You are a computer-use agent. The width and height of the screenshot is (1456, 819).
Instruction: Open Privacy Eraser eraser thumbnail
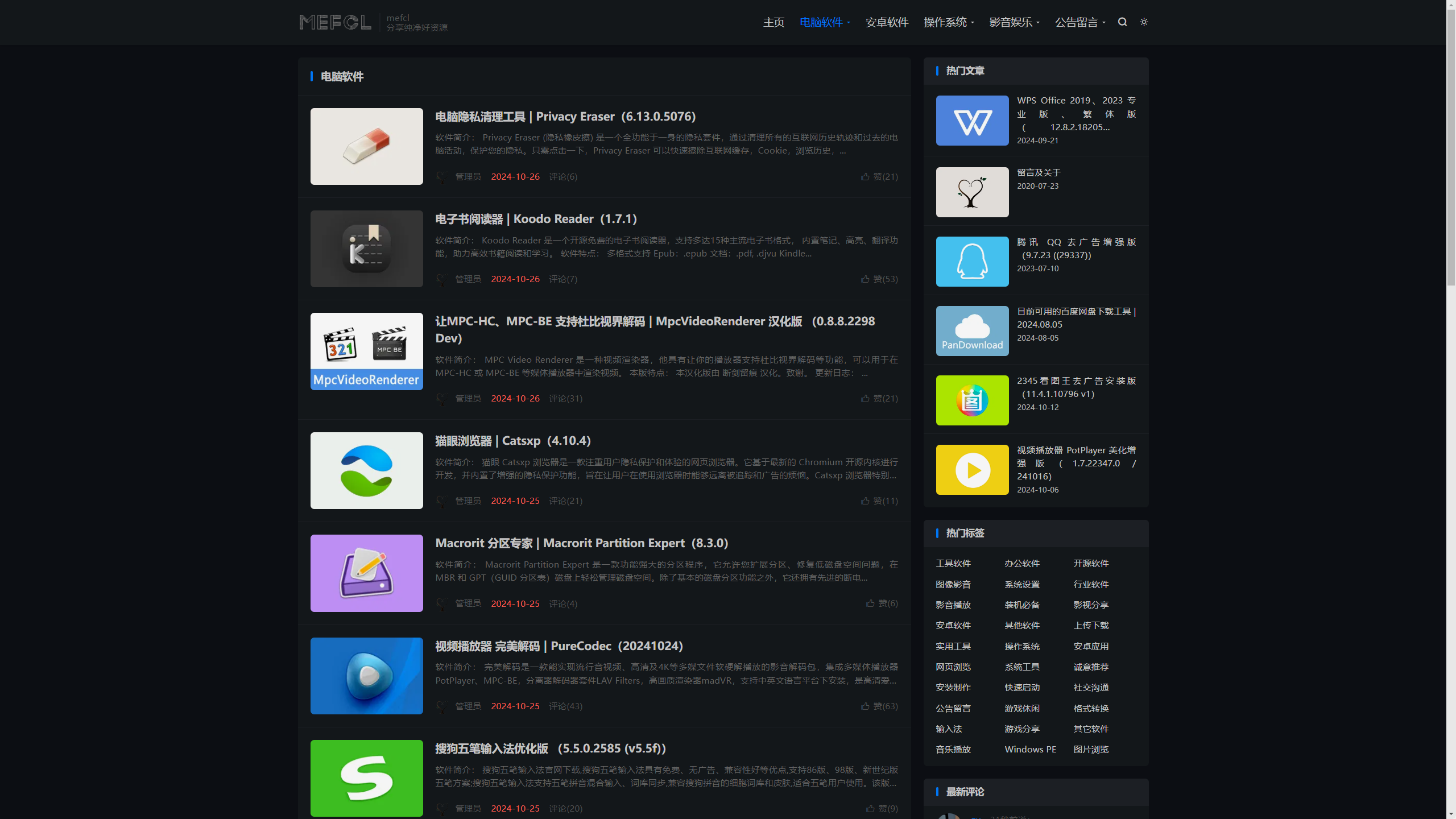coord(366,146)
